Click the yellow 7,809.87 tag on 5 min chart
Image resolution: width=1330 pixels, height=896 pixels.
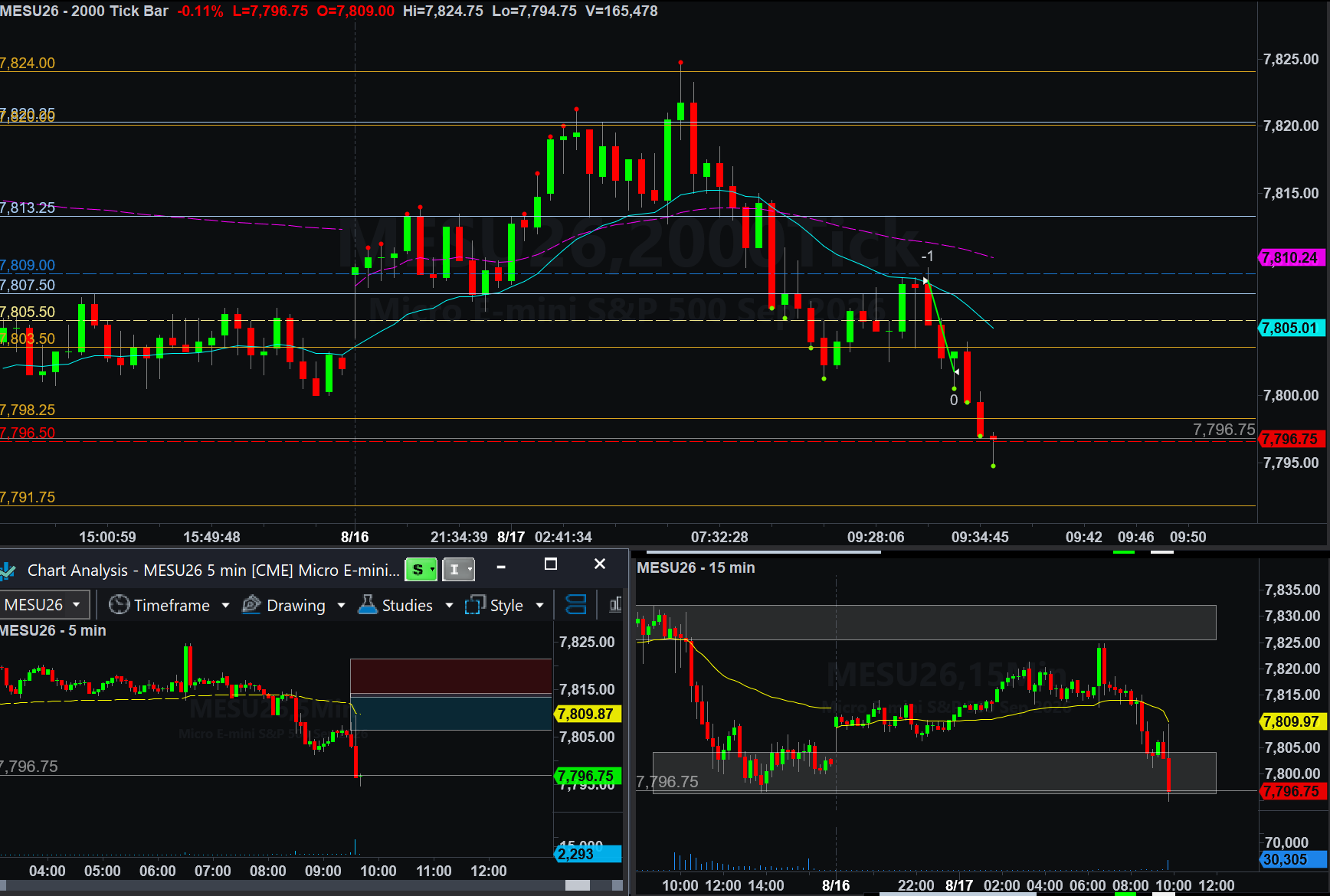click(x=587, y=715)
